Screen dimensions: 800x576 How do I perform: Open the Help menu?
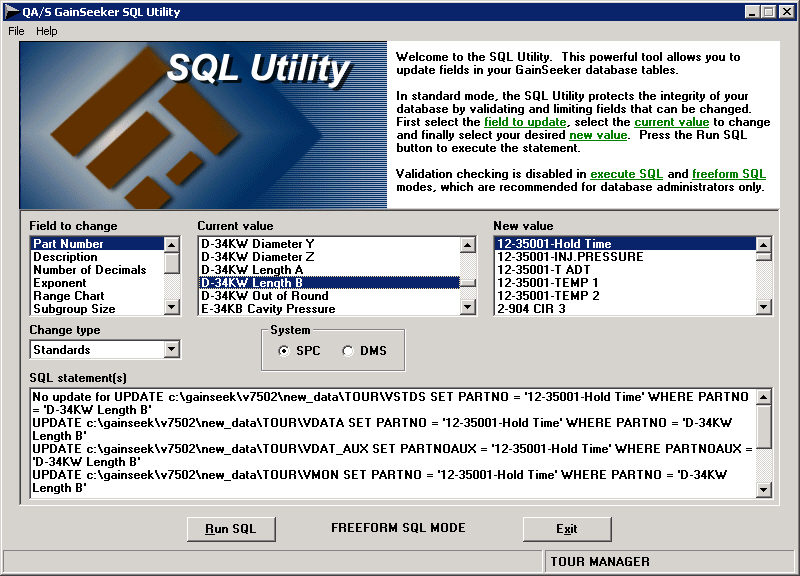coord(47,31)
